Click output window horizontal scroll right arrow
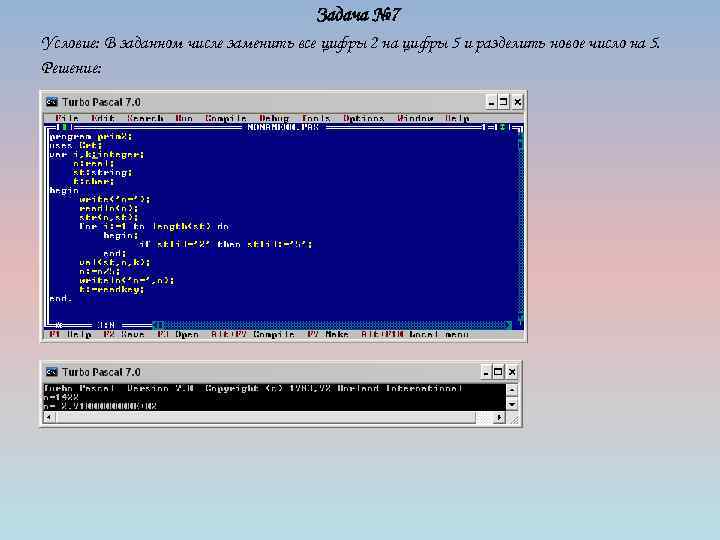720x540 pixels. (x=499, y=417)
